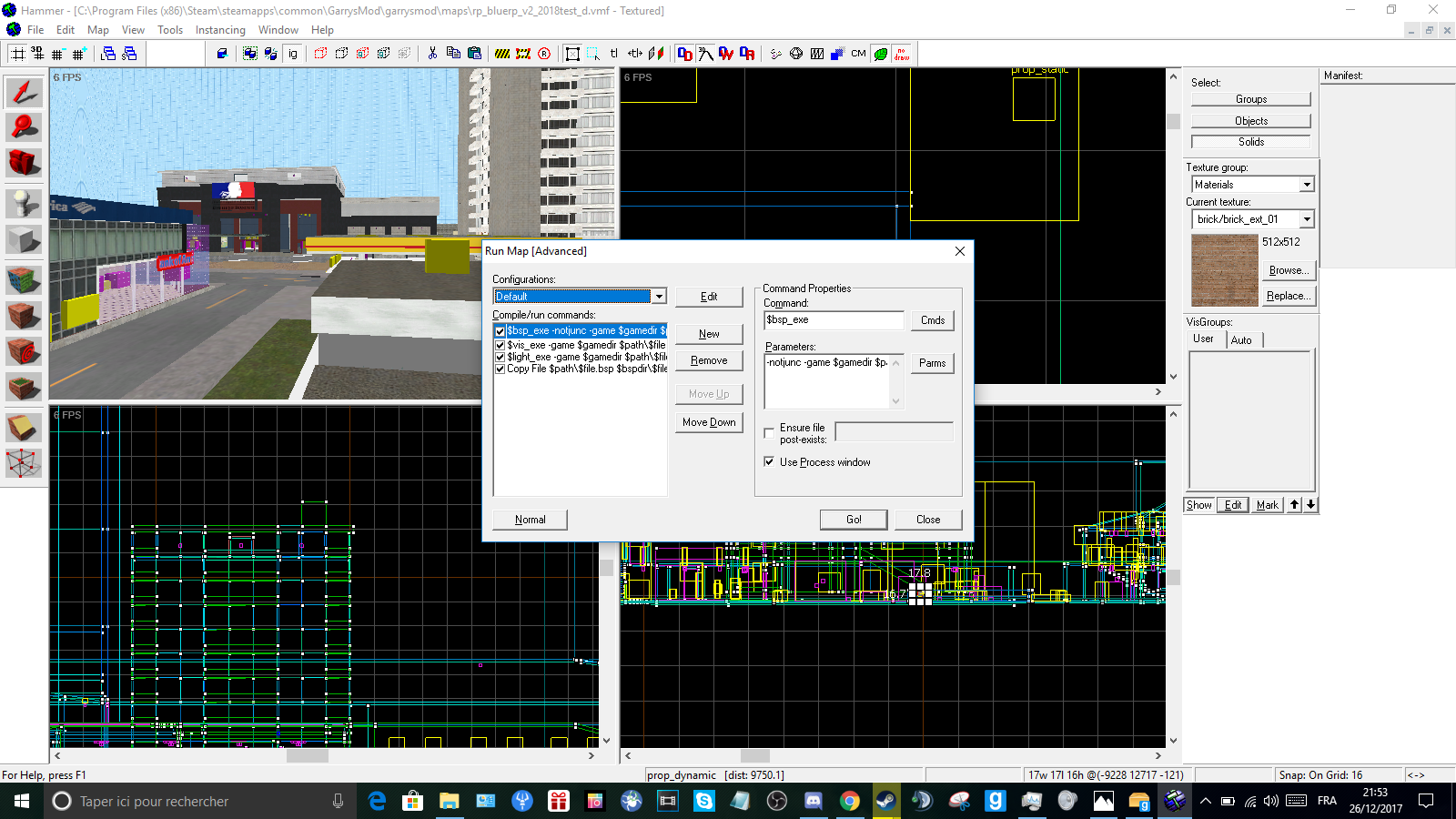
Task: Toggle the 3D grid icon
Action: [x=37, y=54]
